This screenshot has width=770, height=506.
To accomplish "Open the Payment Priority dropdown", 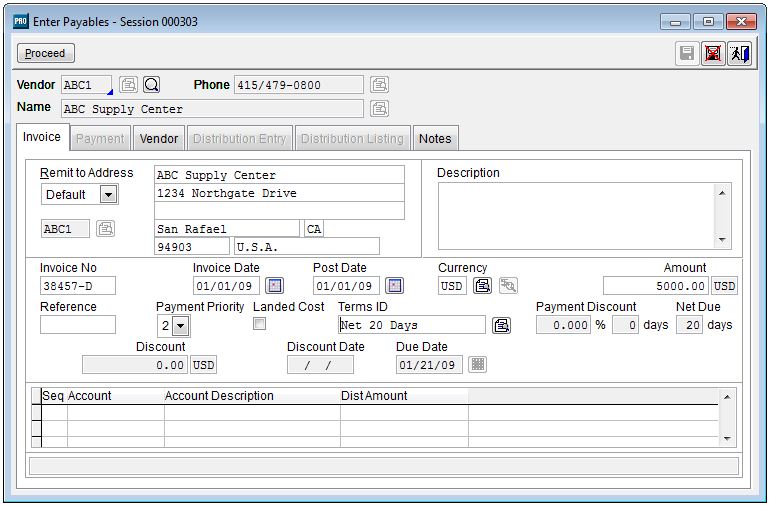I will pos(181,325).
